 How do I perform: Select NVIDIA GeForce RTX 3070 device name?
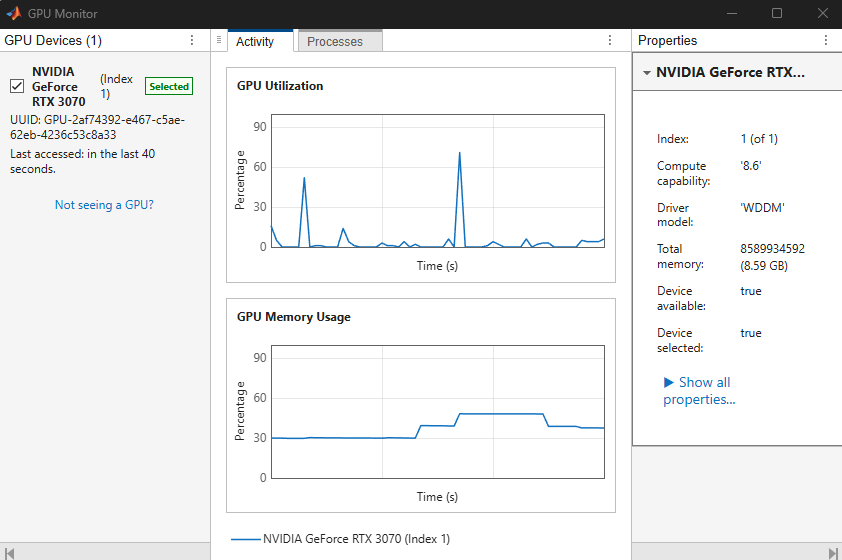click(59, 86)
